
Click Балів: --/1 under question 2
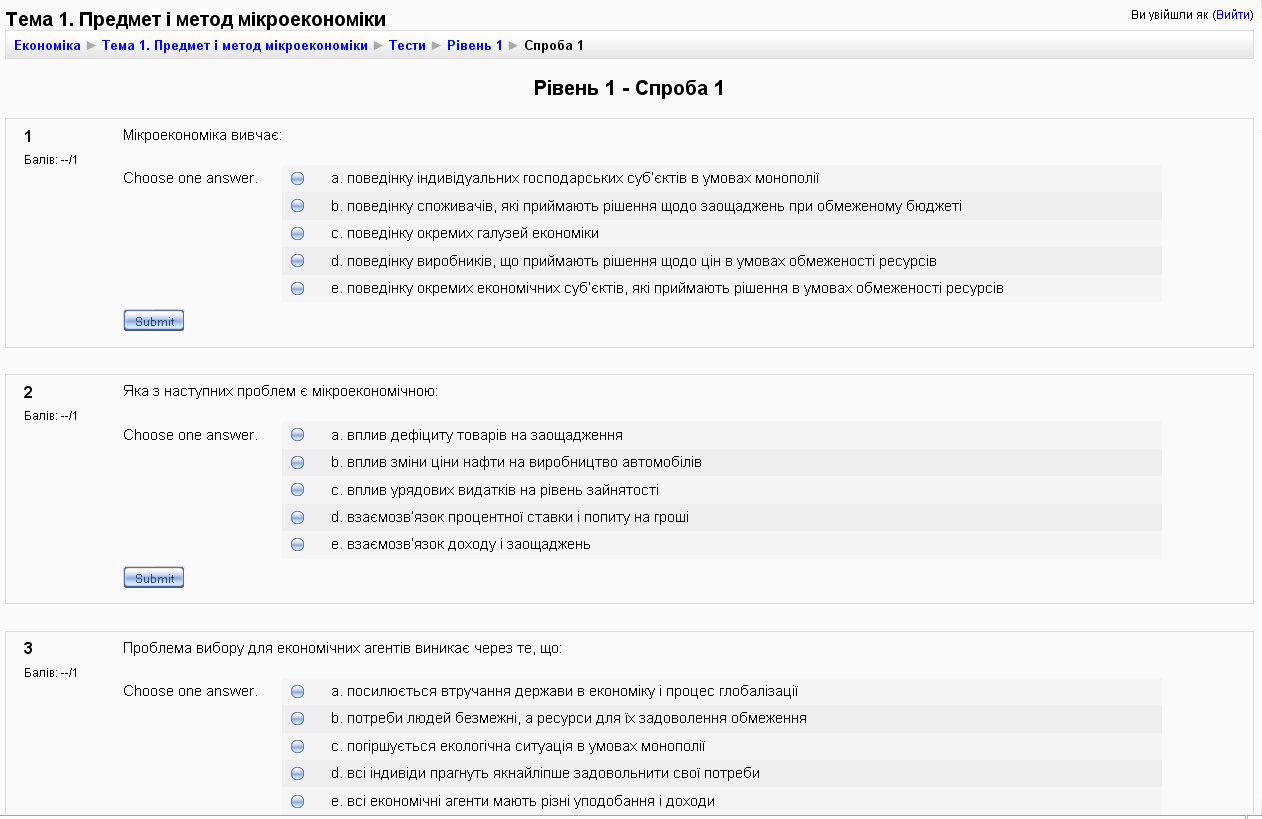(51, 416)
